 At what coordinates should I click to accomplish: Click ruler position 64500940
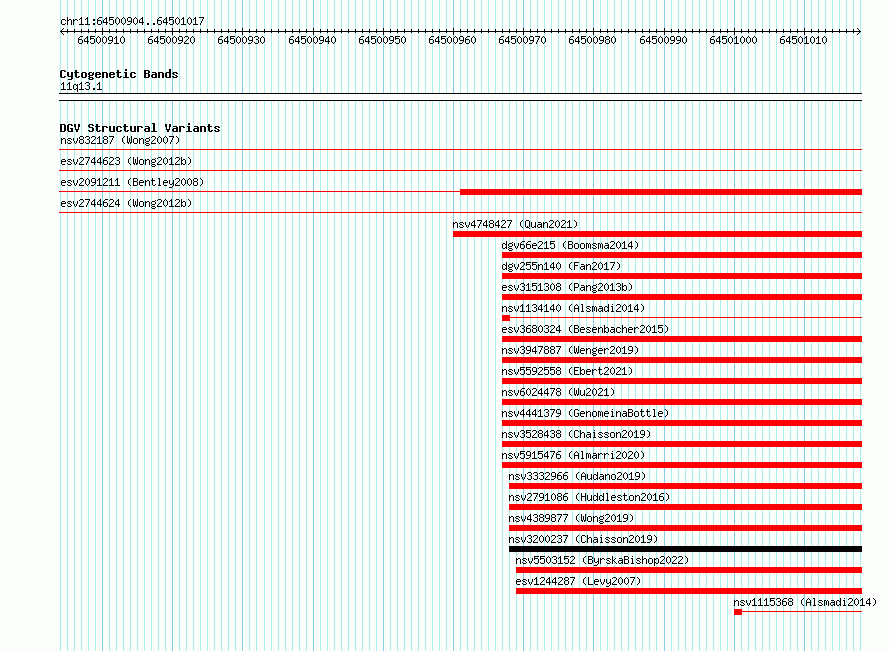[x=312, y=40]
